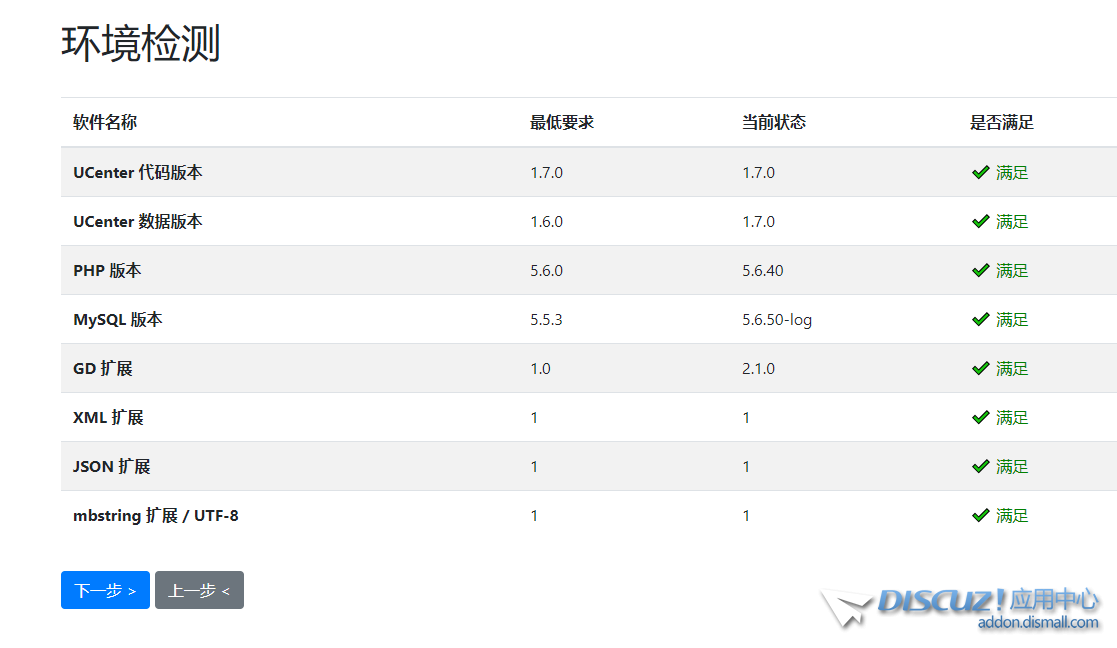The image size is (1117, 648).
Task: Click the 满足 status text in the XML 扩展 row
Action: tap(1012, 417)
